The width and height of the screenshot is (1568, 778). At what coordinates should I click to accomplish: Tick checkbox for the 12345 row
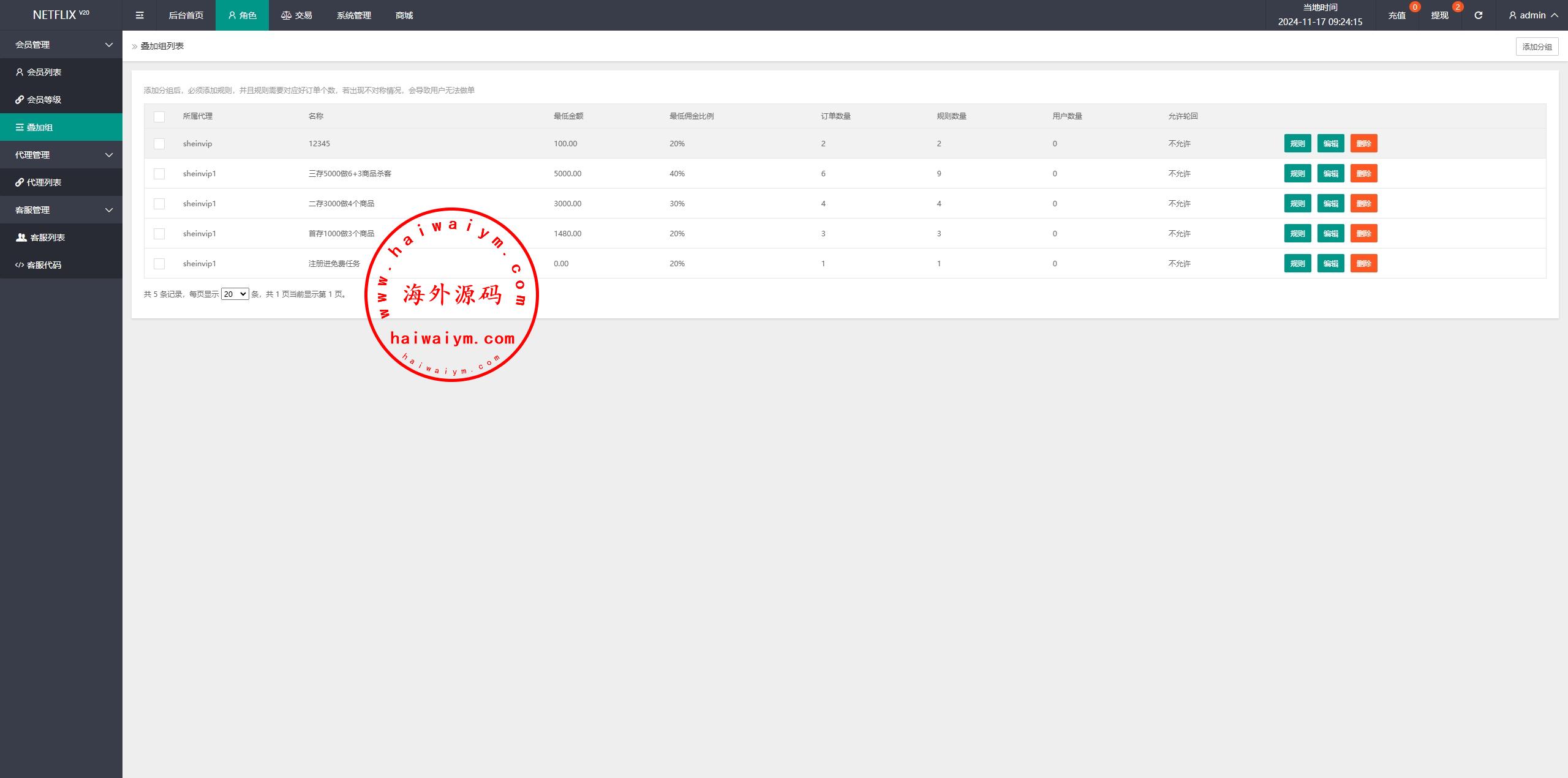(x=159, y=144)
